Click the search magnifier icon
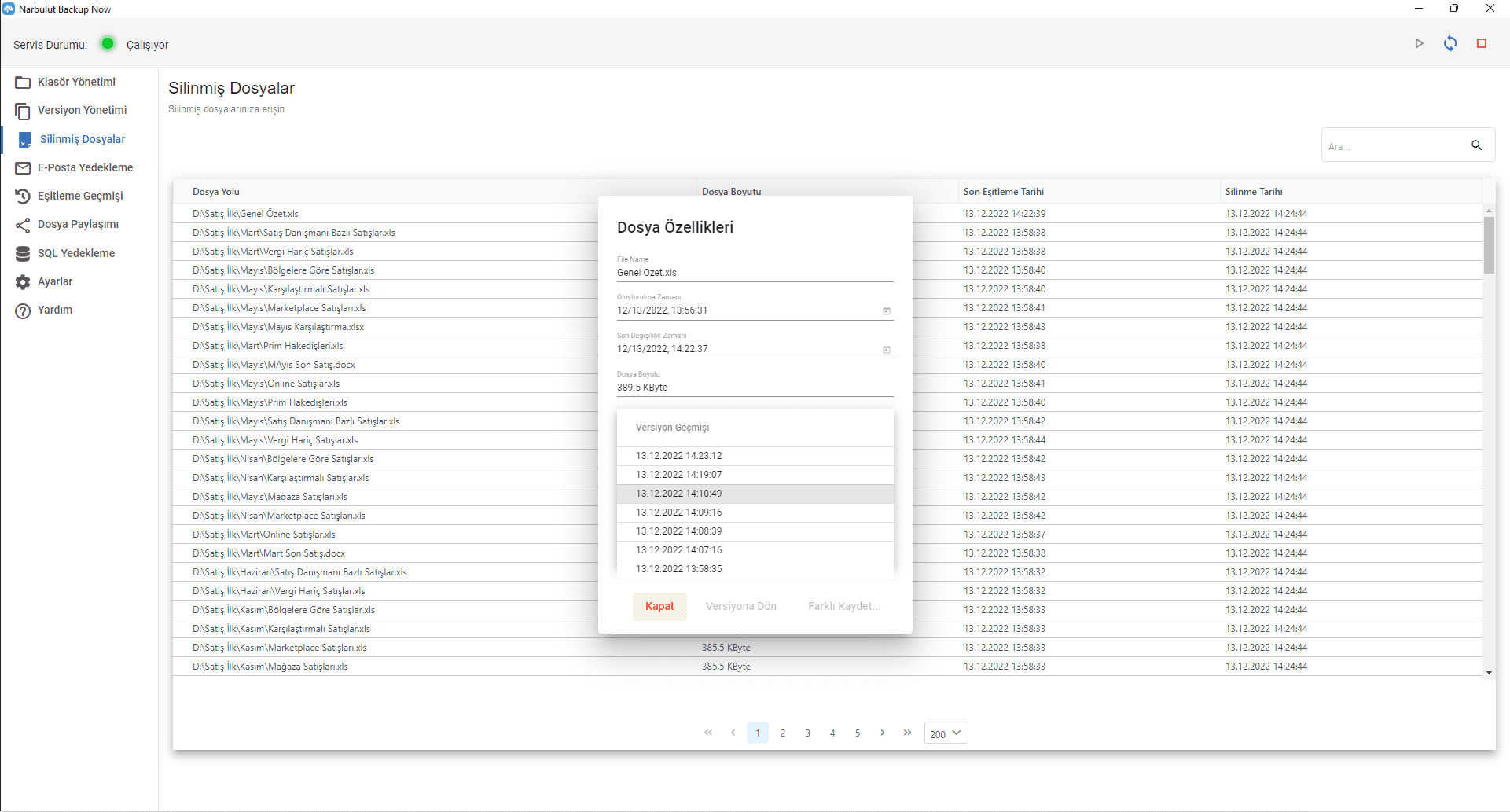1510x812 pixels. [x=1476, y=145]
